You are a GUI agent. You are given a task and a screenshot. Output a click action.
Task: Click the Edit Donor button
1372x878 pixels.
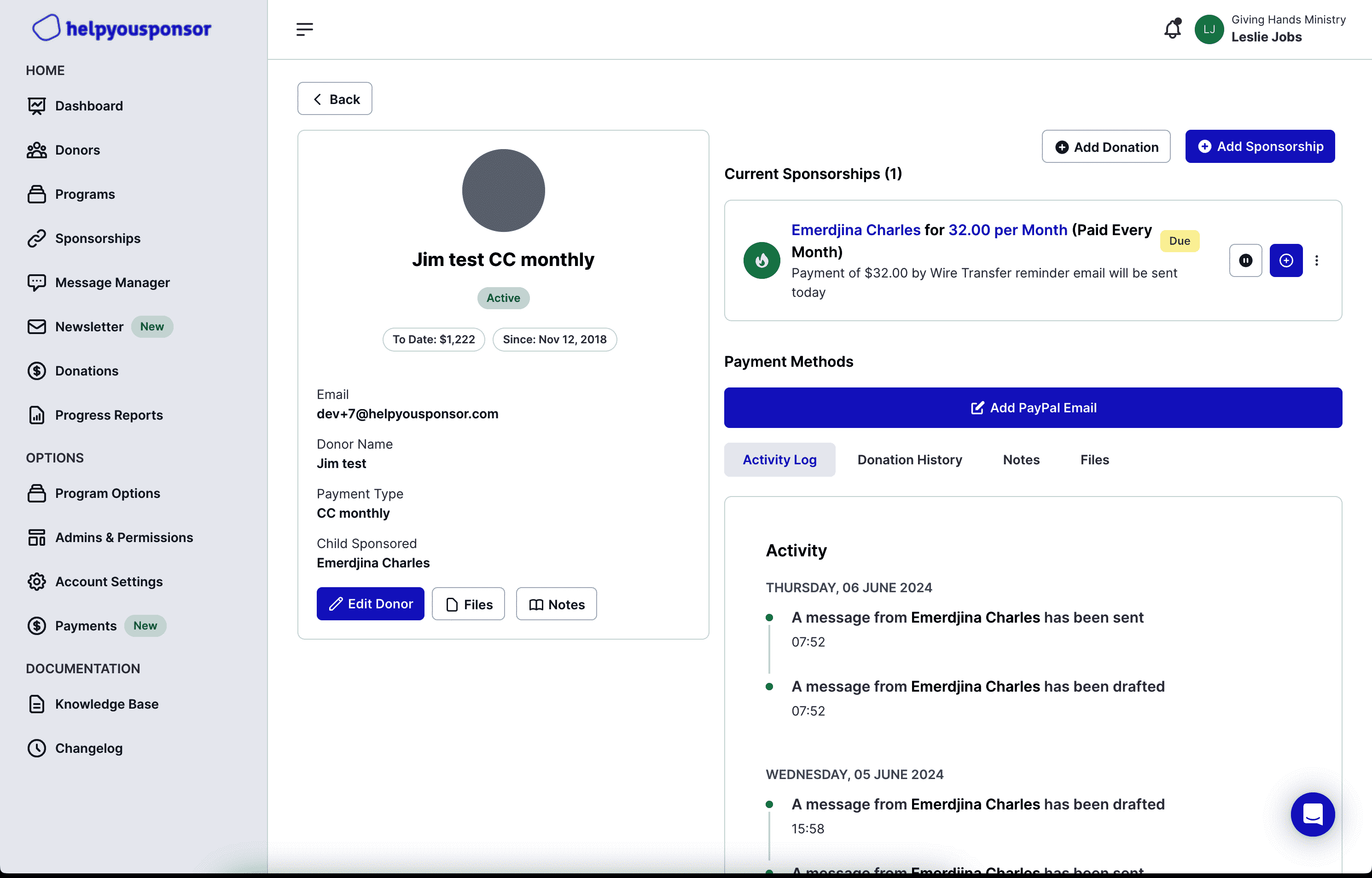click(370, 604)
